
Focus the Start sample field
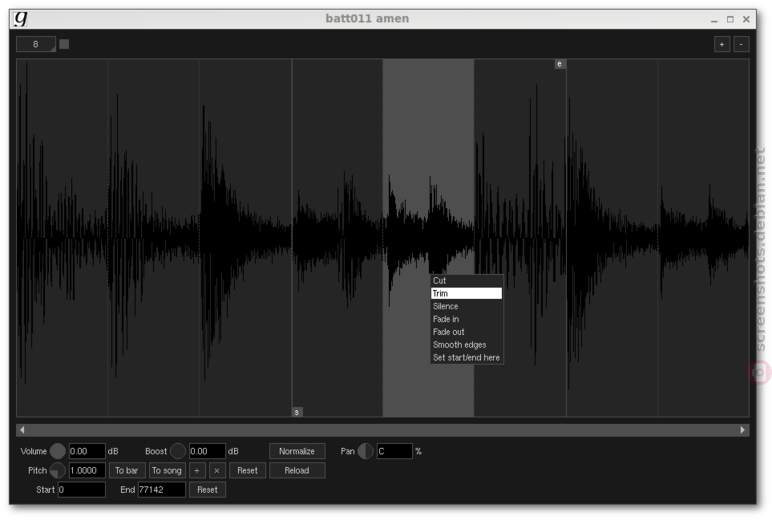(81, 489)
